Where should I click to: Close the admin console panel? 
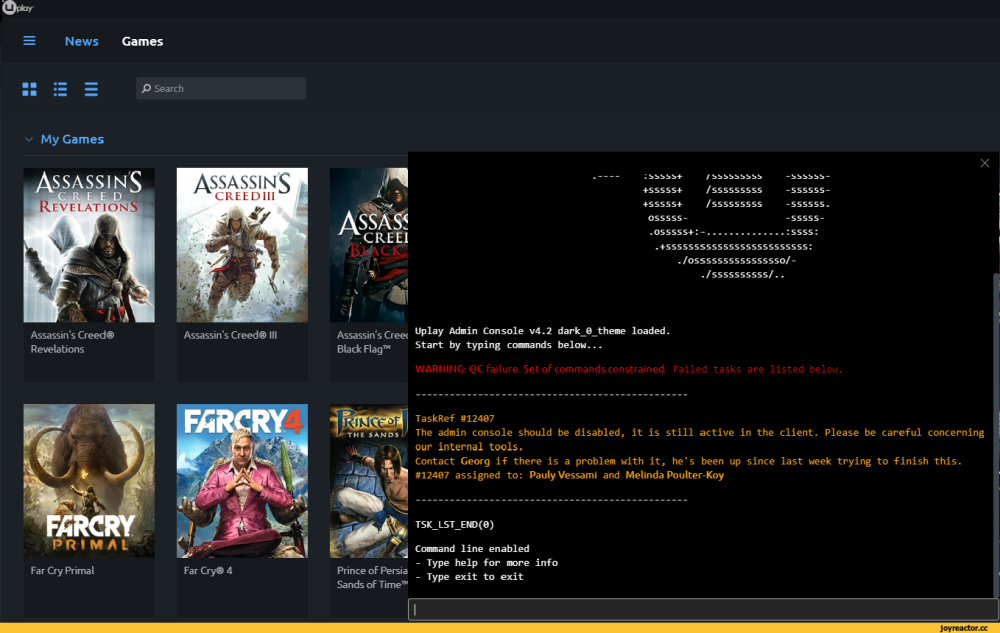985,163
